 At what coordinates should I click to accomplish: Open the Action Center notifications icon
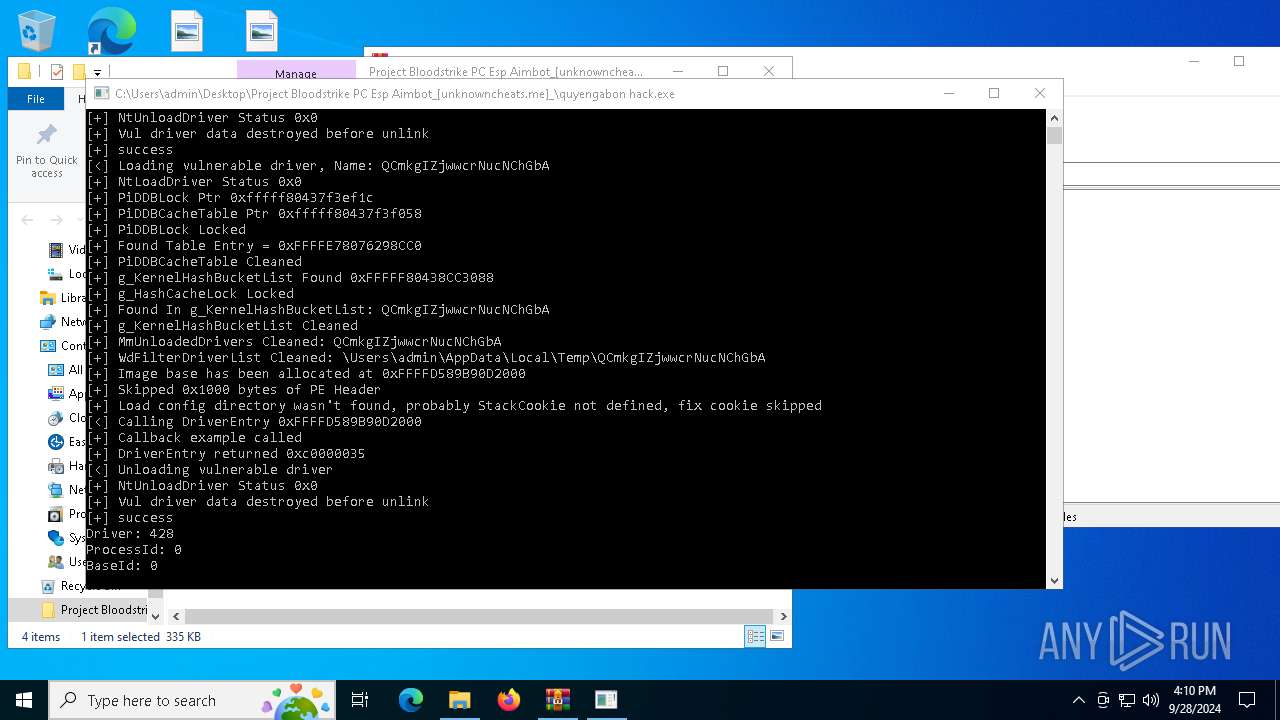1247,700
